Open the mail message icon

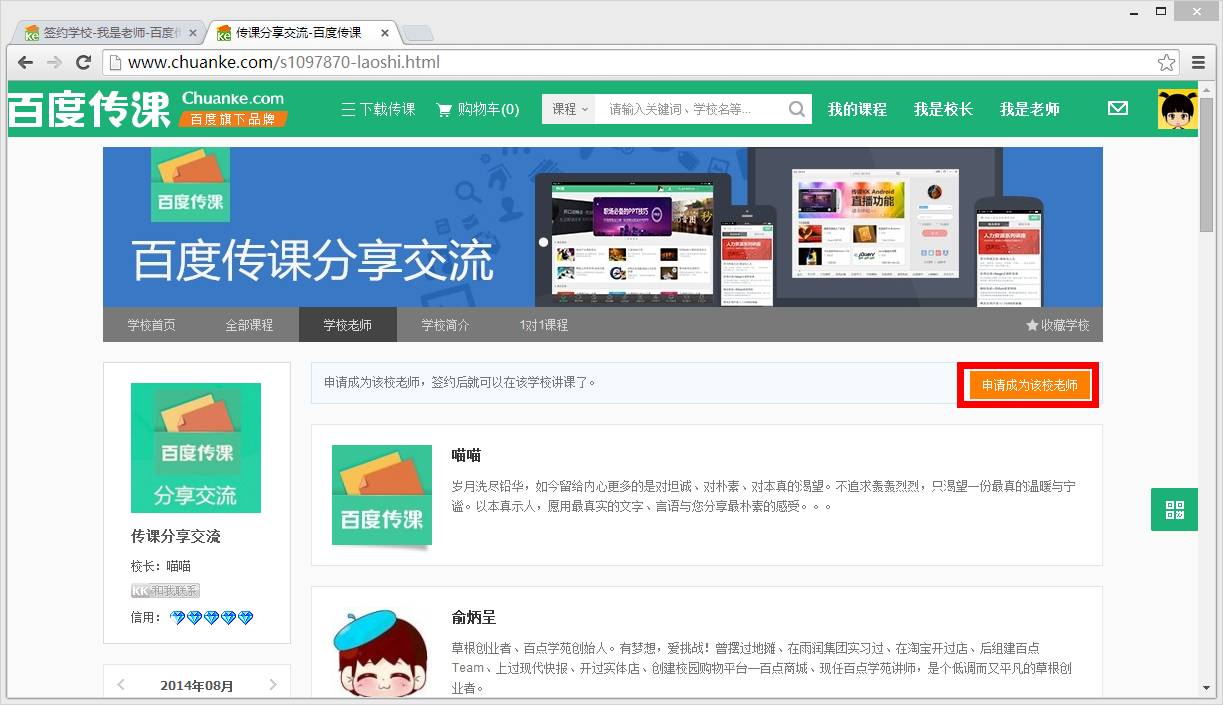(x=1118, y=107)
